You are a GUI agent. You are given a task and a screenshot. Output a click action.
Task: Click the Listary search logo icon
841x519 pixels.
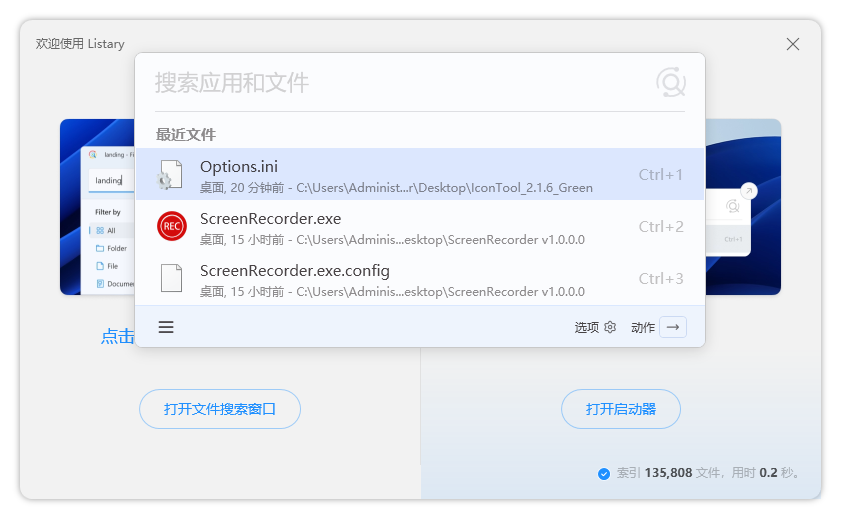670,82
